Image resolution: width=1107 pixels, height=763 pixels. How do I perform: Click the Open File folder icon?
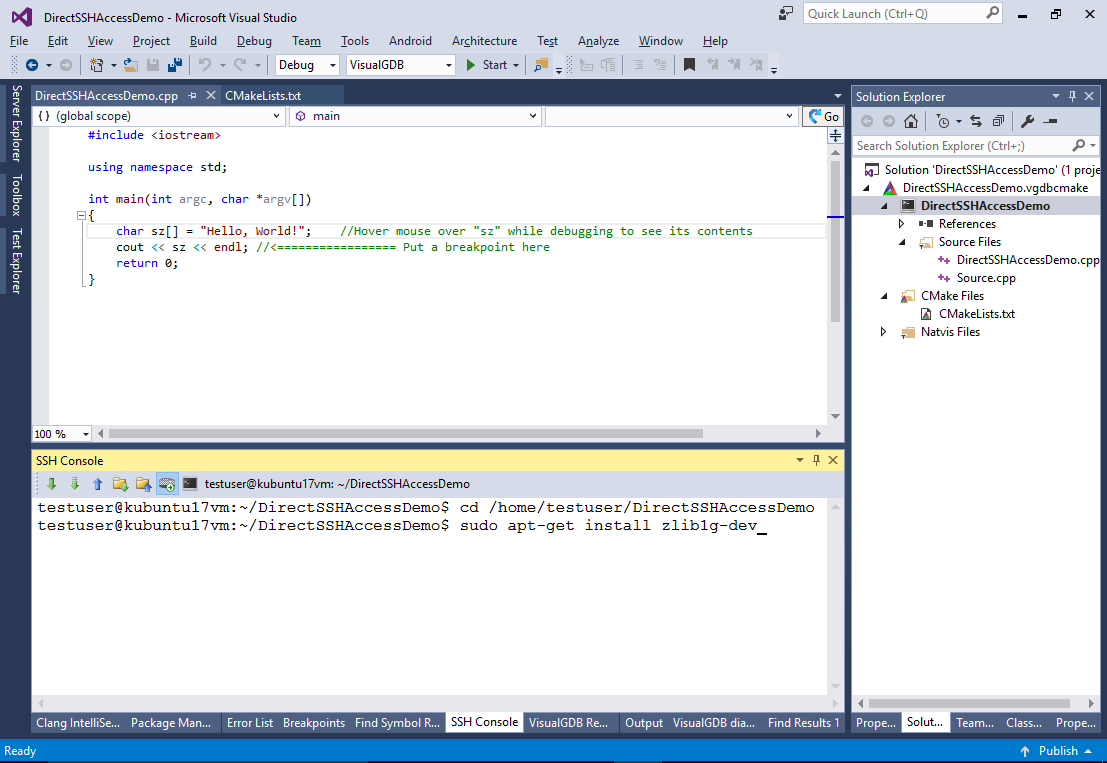131,65
